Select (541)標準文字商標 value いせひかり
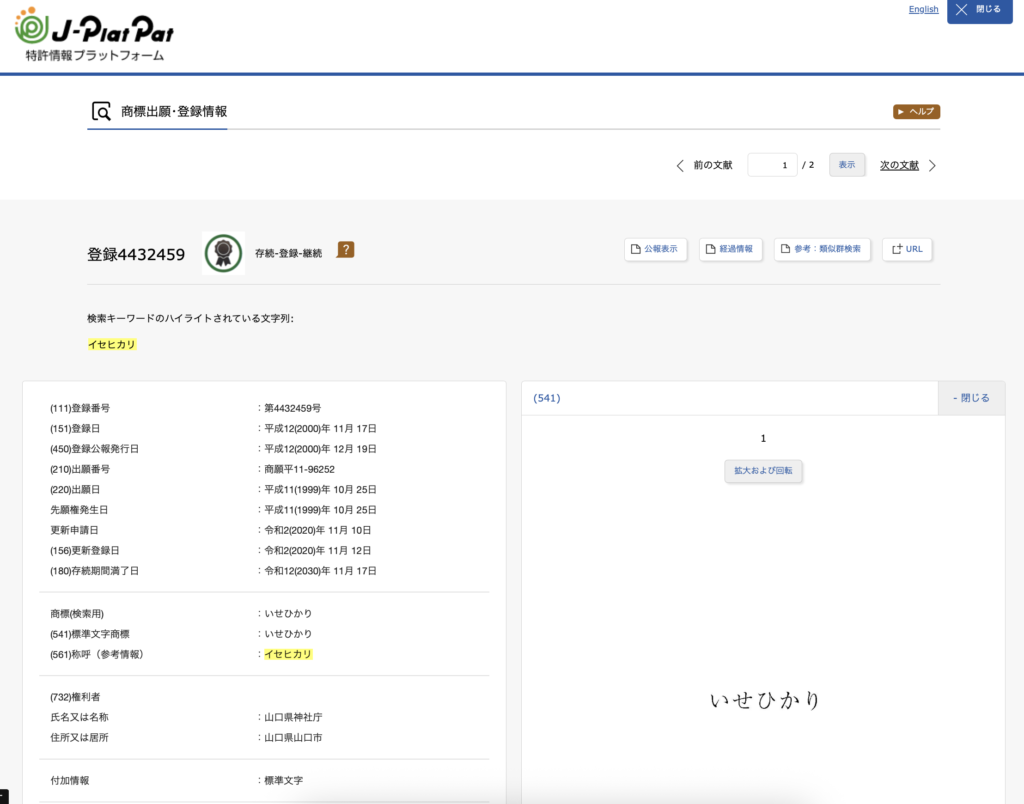Image resolution: width=1024 pixels, height=804 pixels. (288, 634)
